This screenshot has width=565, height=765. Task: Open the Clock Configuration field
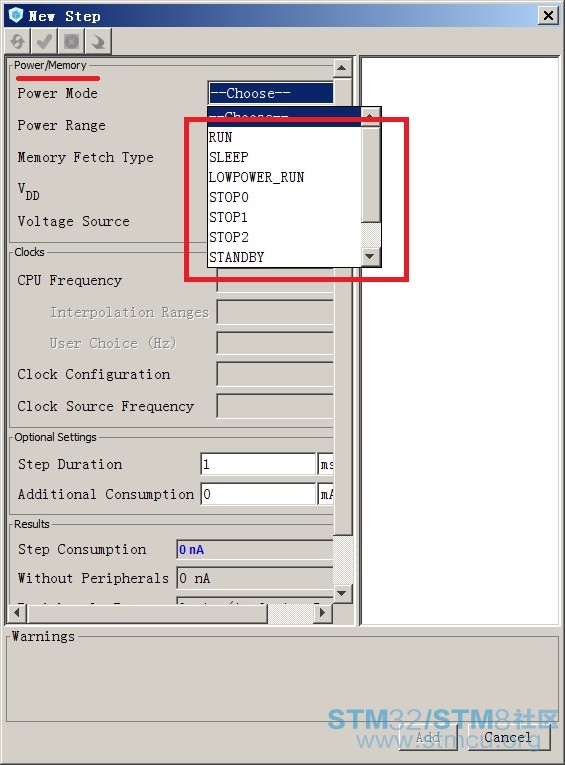(275, 374)
